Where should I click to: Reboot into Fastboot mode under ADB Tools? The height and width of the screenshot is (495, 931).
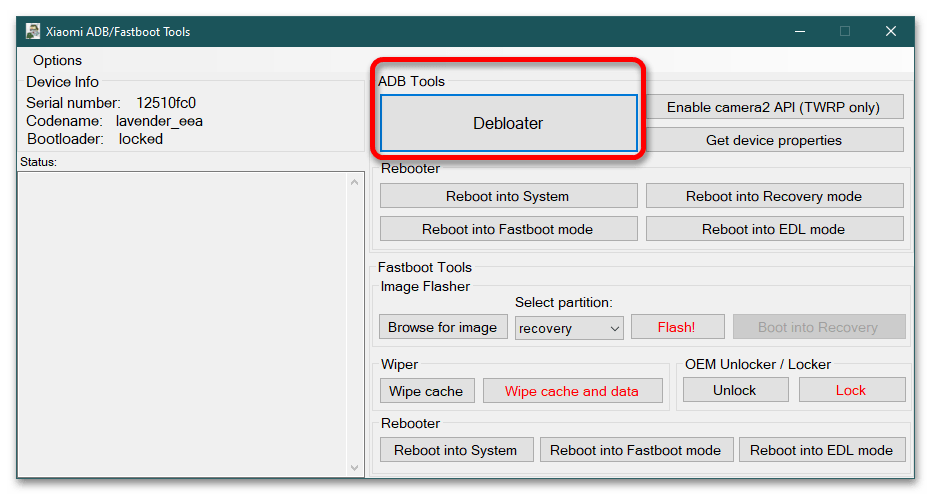tap(508, 229)
